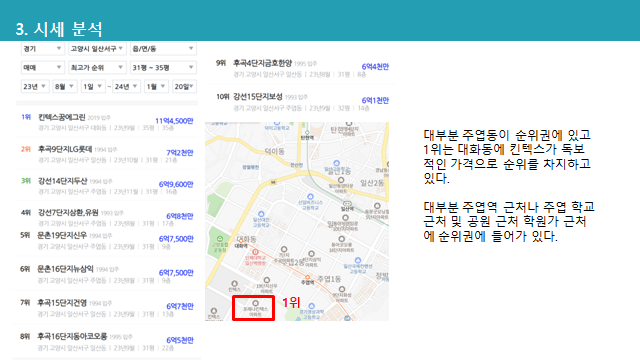
Task: Open the 강선7단지삼환,유원 listing
Action: (x=107, y=218)
